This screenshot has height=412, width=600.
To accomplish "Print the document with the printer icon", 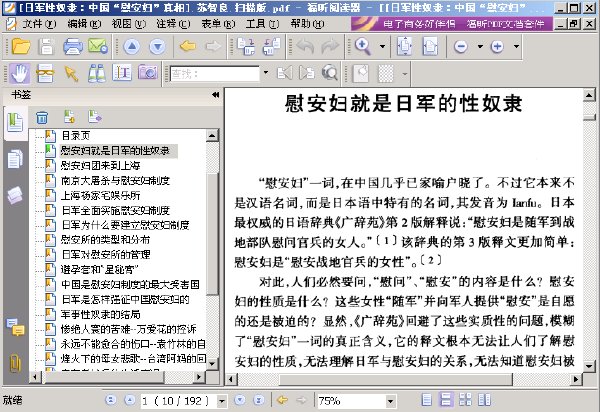I will tap(73, 47).
